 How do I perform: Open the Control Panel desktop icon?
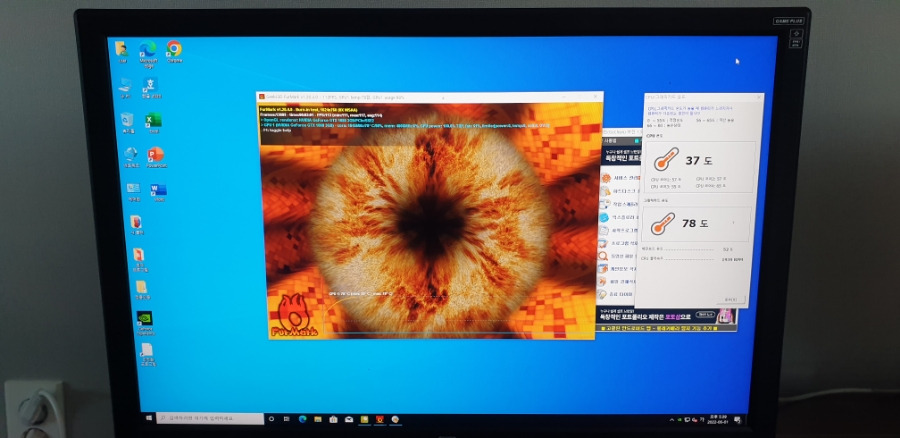pyautogui.click(x=133, y=191)
